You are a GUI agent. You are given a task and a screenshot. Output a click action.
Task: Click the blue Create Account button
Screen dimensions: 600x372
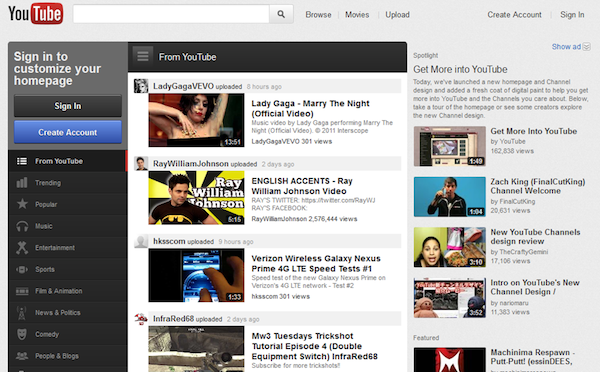pyautogui.click(x=68, y=132)
